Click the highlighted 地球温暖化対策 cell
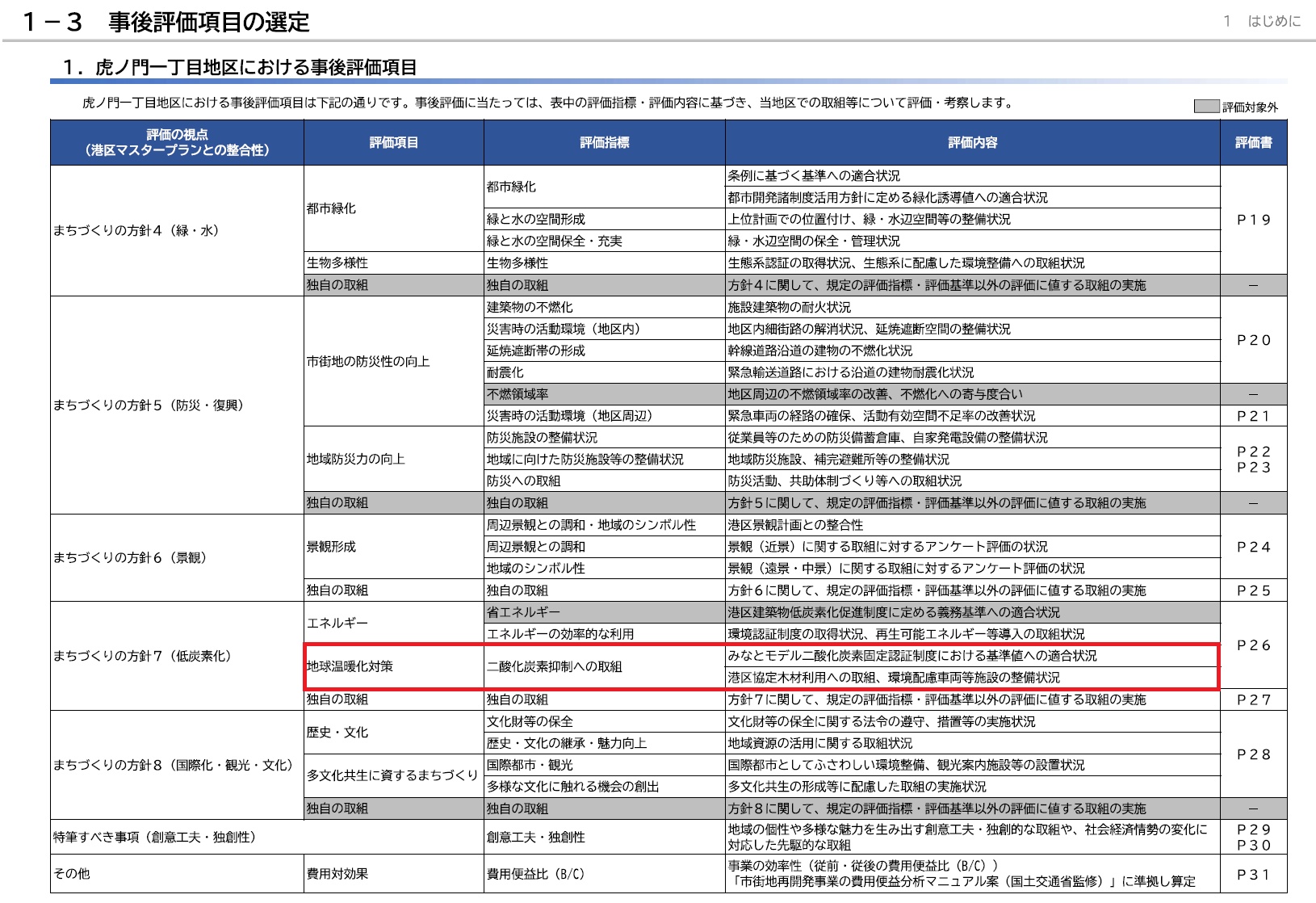The height and width of the screenshot is (903, 1316). coord(394,666)
